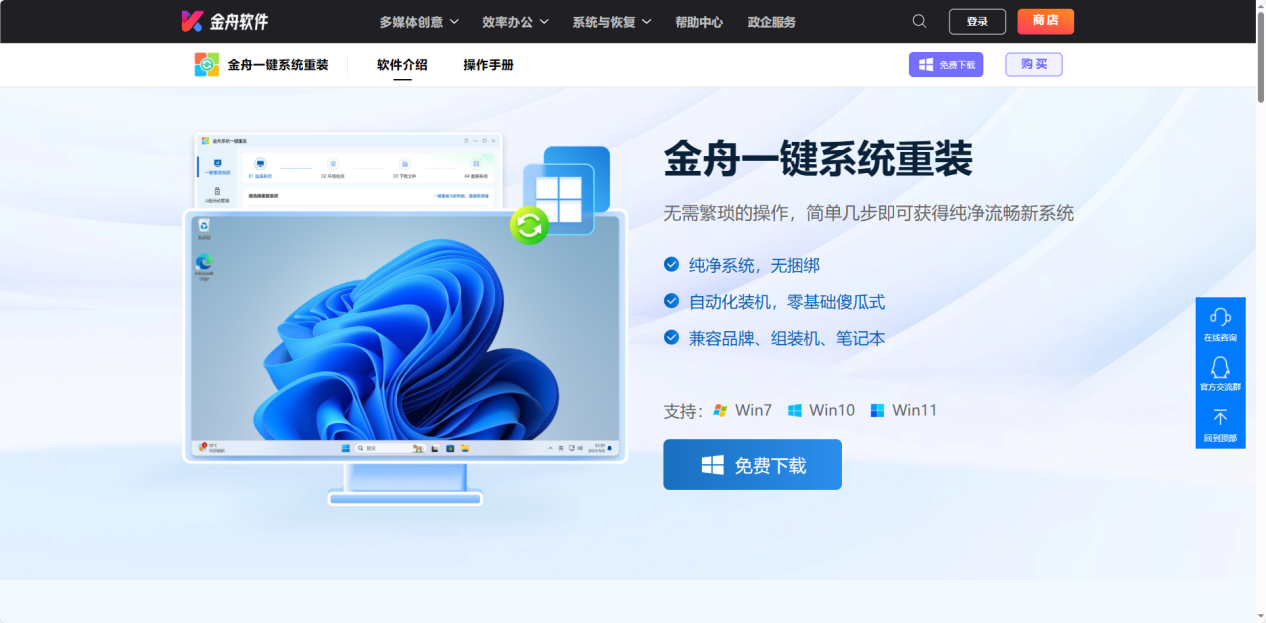
Task: Click the back-to-top arrow icon on the right
Action: coord(1220,417)
